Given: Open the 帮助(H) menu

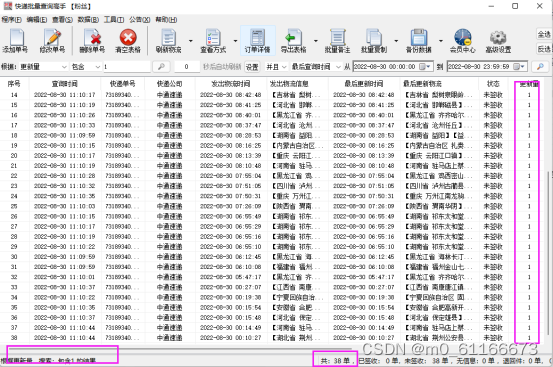Looking at the screenshot, I should (166, 20).
